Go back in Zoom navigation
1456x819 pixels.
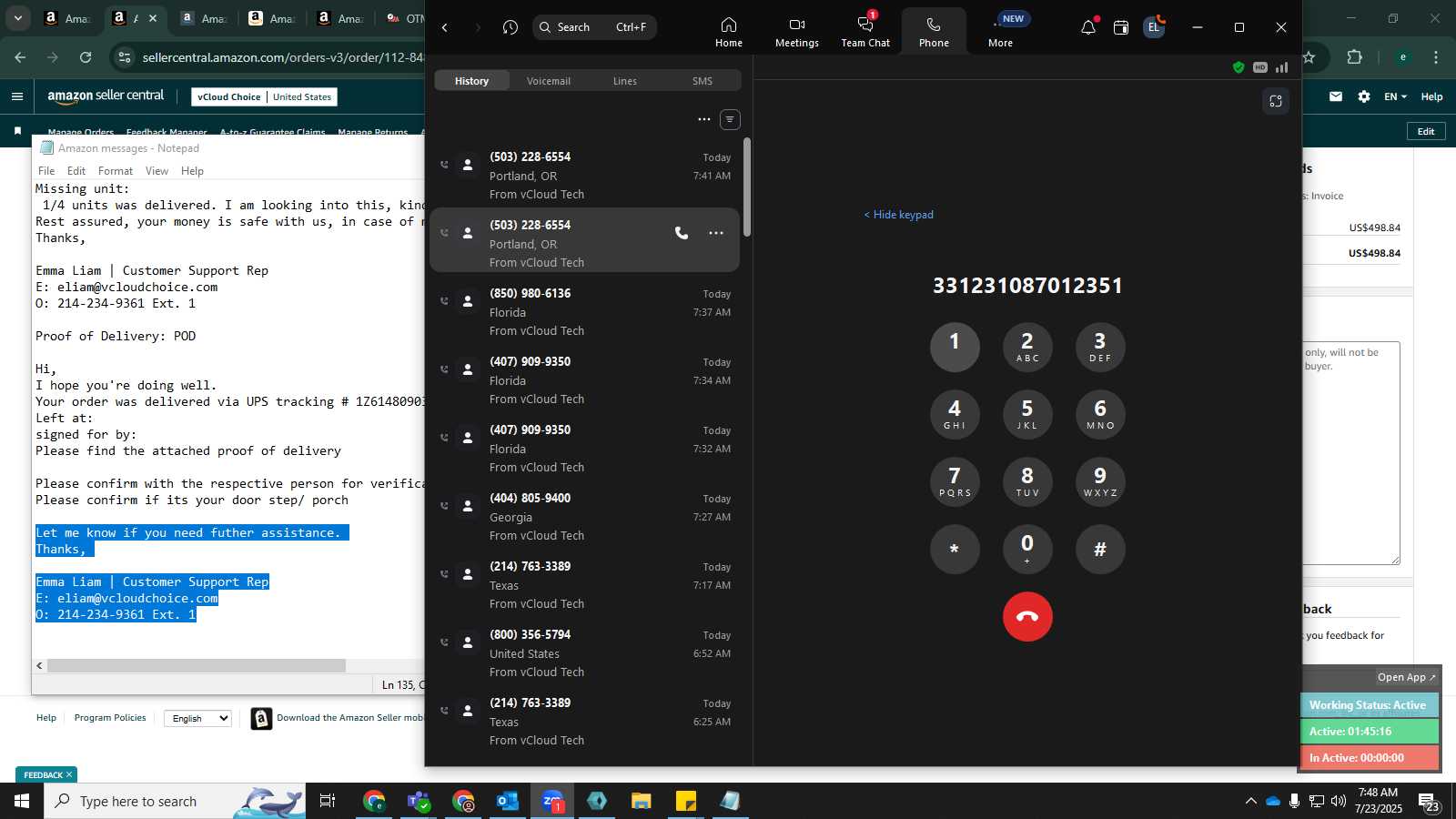445,27
